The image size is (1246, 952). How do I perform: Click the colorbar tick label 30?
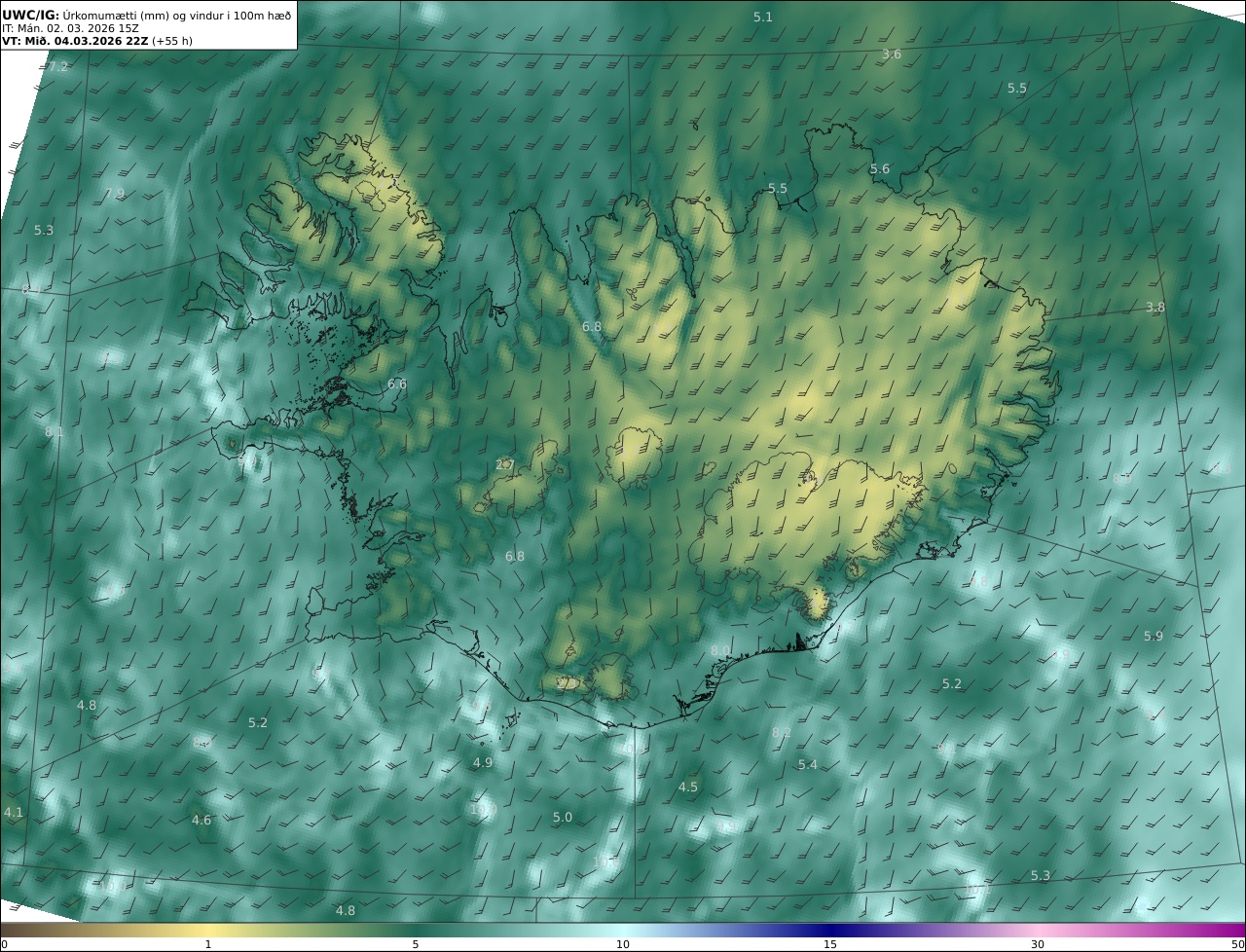pos(1038,944)
